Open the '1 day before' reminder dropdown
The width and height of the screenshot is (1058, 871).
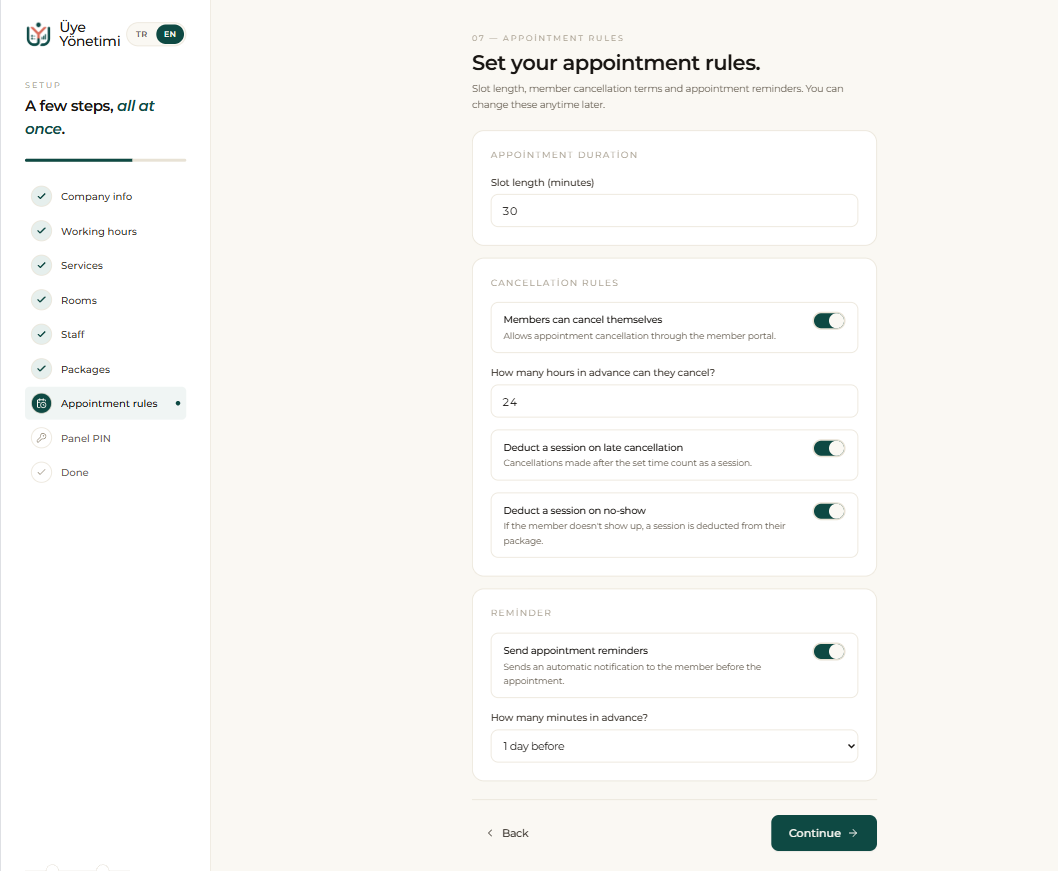674,746
